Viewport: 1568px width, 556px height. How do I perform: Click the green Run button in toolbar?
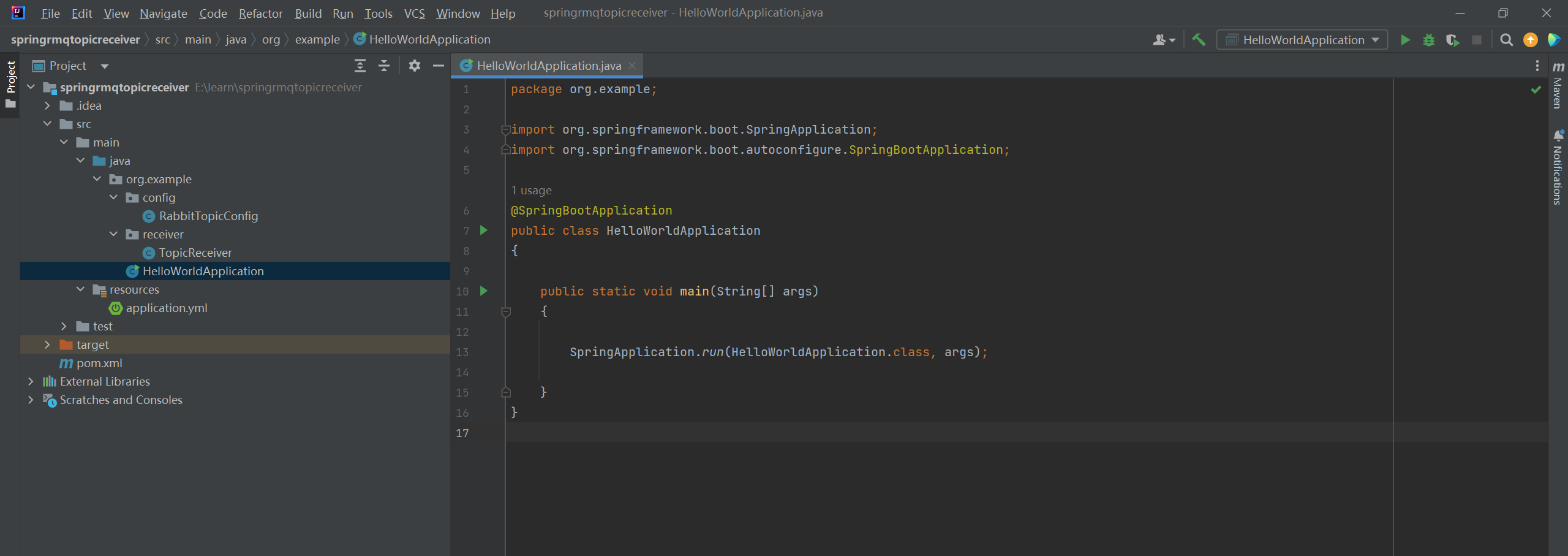[x=1405, y=40]
